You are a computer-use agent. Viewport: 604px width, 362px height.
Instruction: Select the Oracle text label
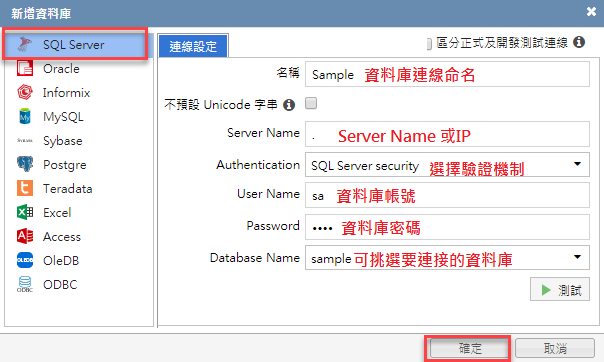(61, 69)
